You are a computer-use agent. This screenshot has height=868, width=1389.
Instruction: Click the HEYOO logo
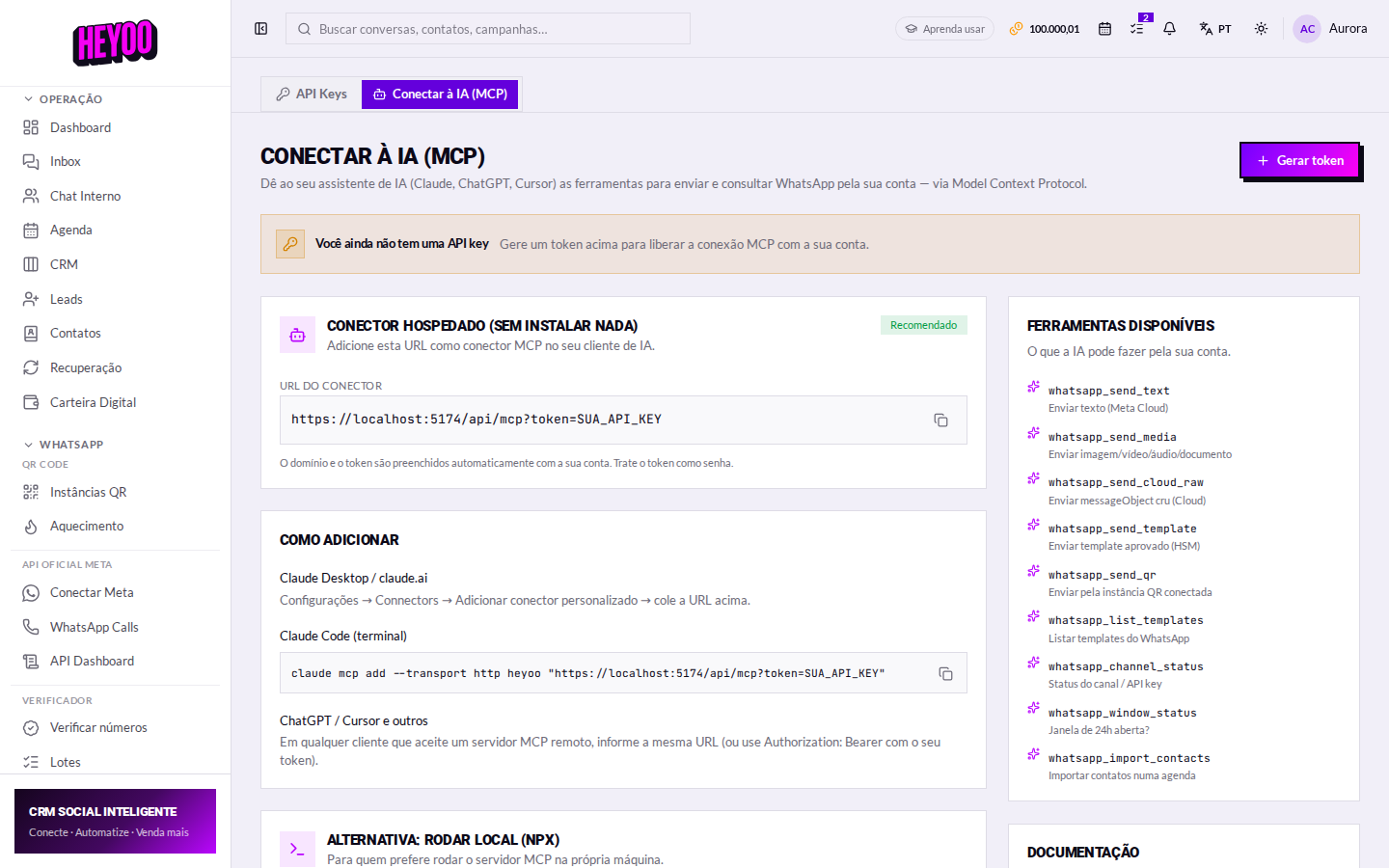pos(115,42)
